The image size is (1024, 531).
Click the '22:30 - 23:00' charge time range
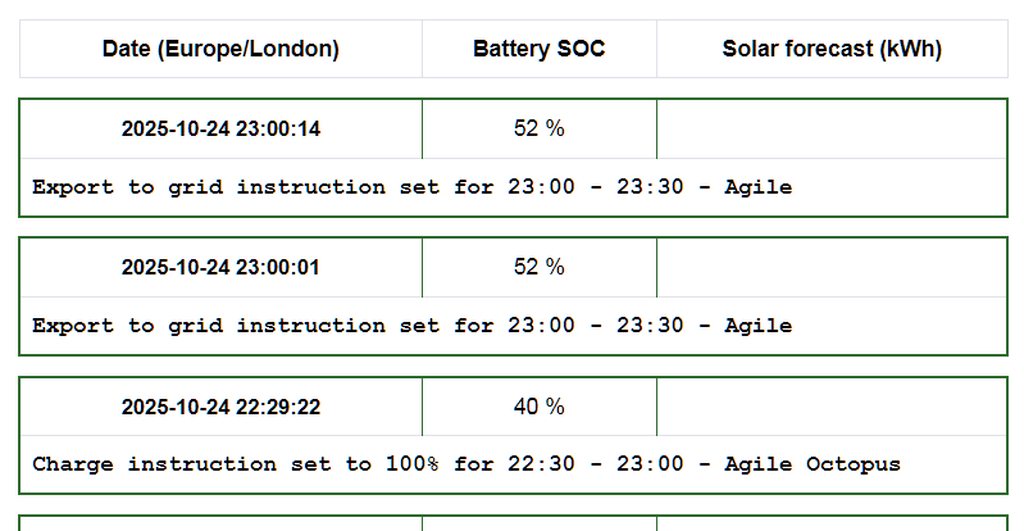[x=595, y=464]
